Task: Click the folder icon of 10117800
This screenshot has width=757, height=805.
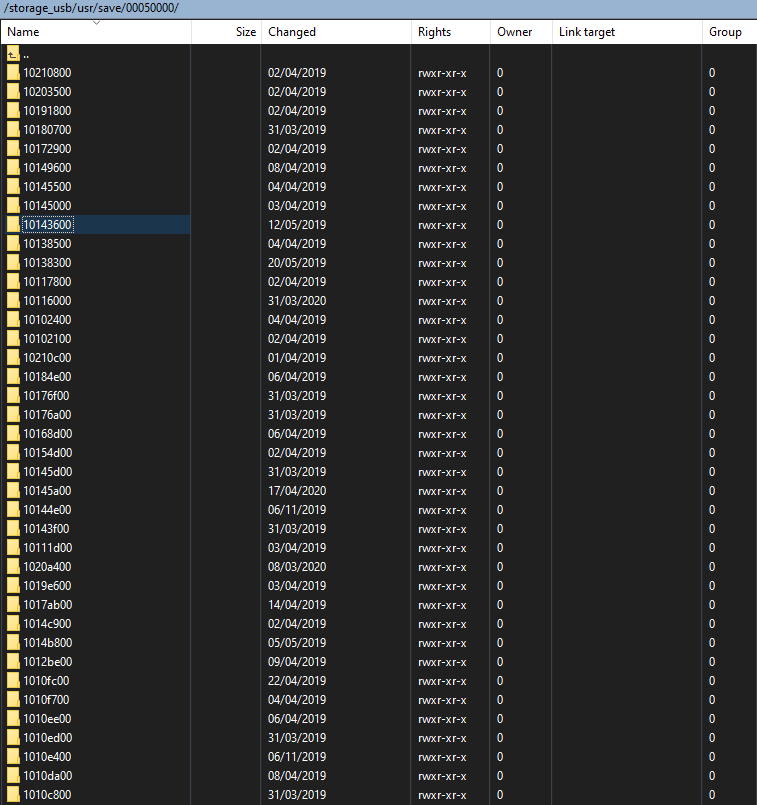Action: (13, 282)
